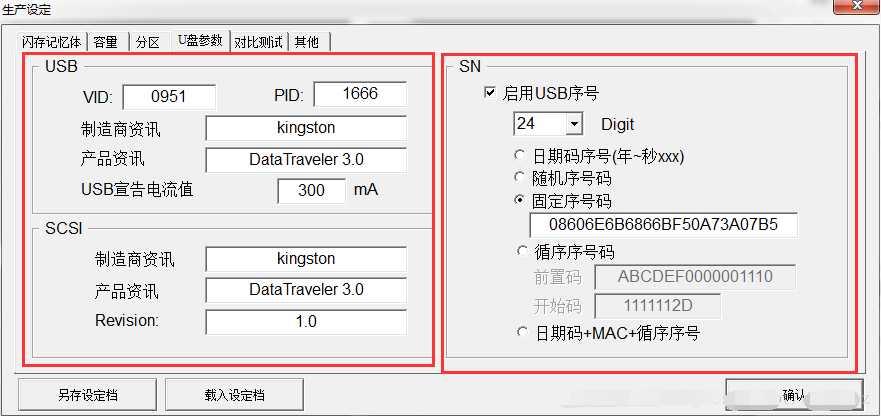Image resolution: width=881 pixels, height=416 pixels.
Task: Go to the 对比测试 tab
Action: coord(258,42)
